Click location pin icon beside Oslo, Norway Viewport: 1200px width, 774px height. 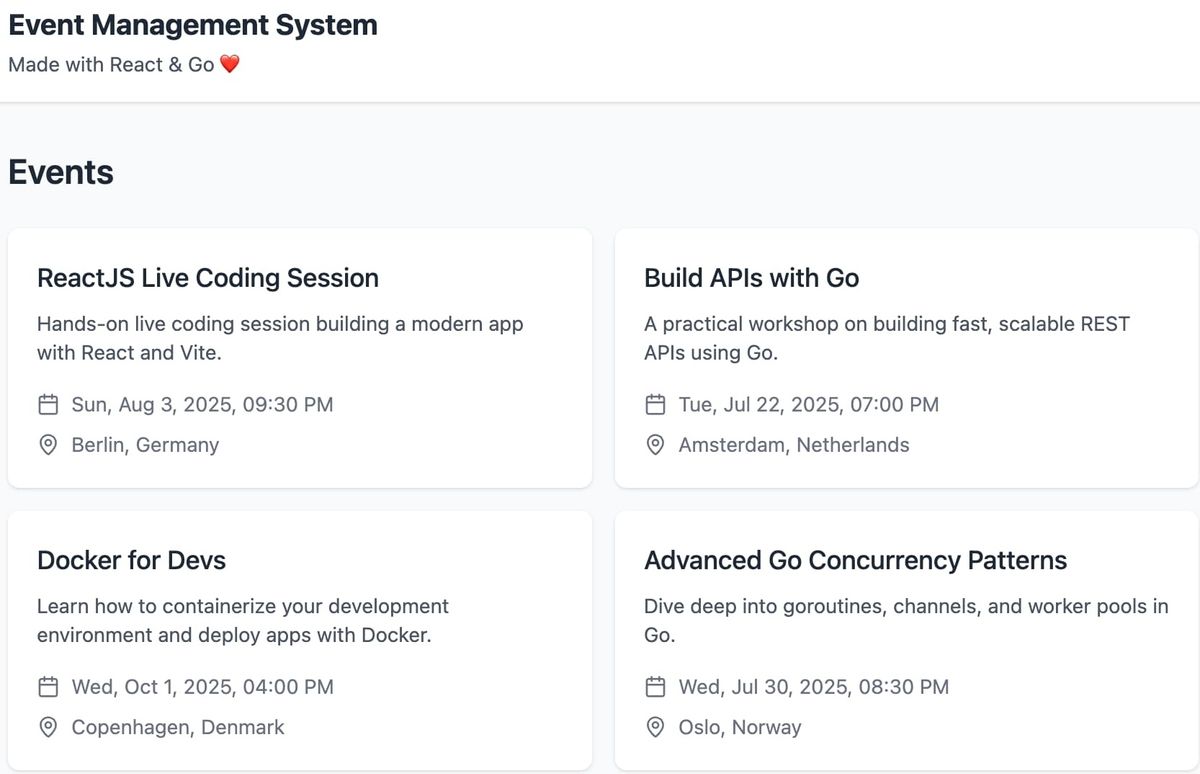[655, 727]
